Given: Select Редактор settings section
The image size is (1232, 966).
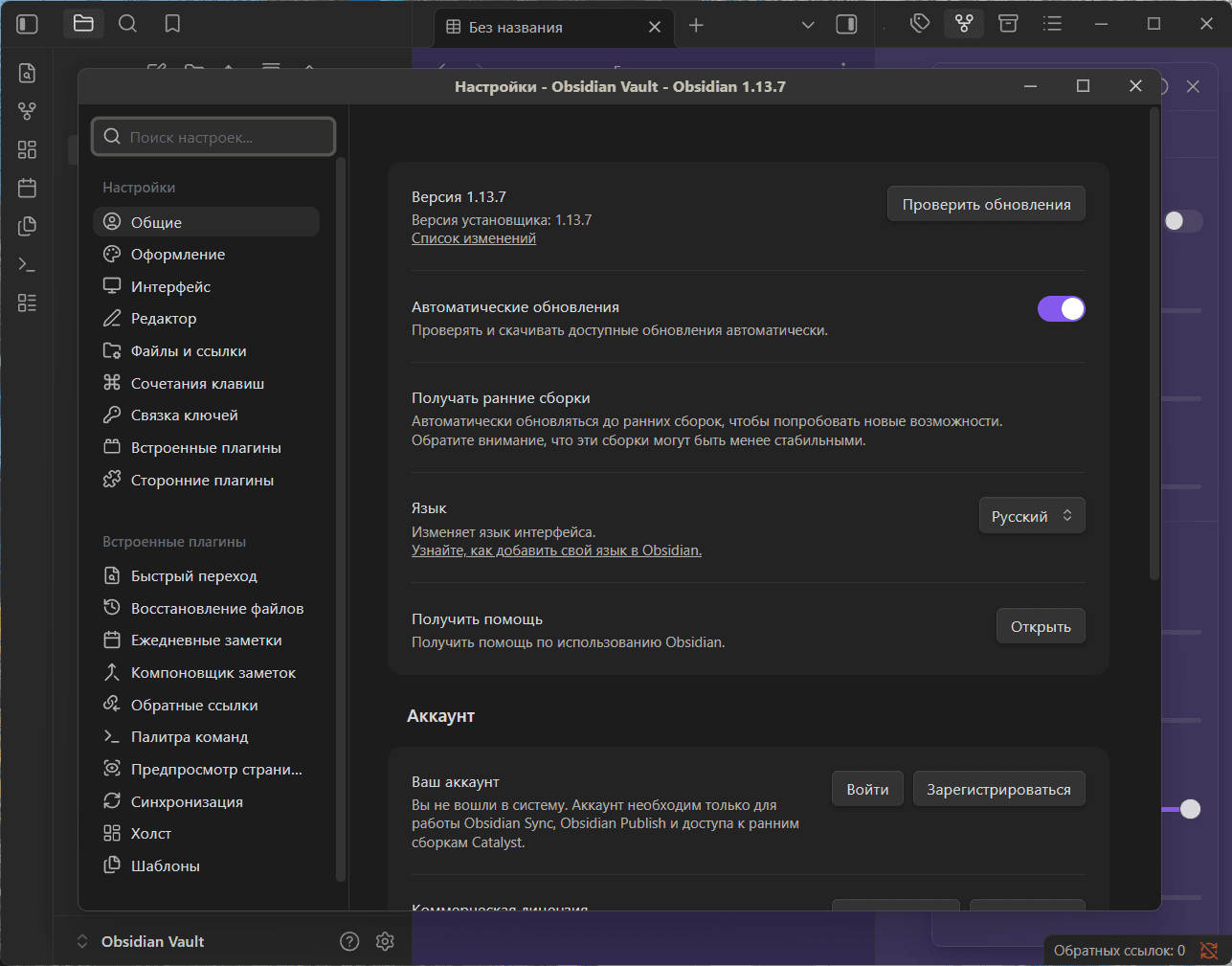Looking at the screenshot, I should pyautogui.click(x=207, y=319).
